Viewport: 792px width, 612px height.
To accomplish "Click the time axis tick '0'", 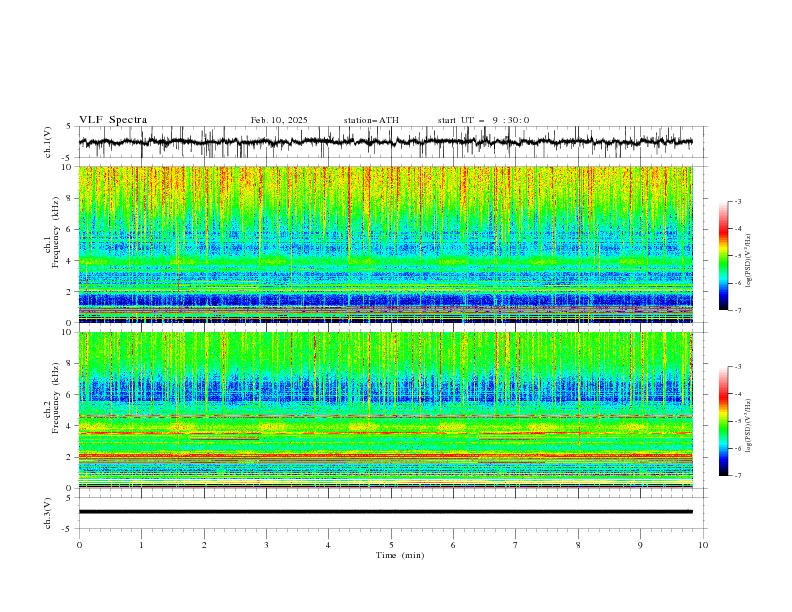I will pyautogui.click(x=79, y=545).
